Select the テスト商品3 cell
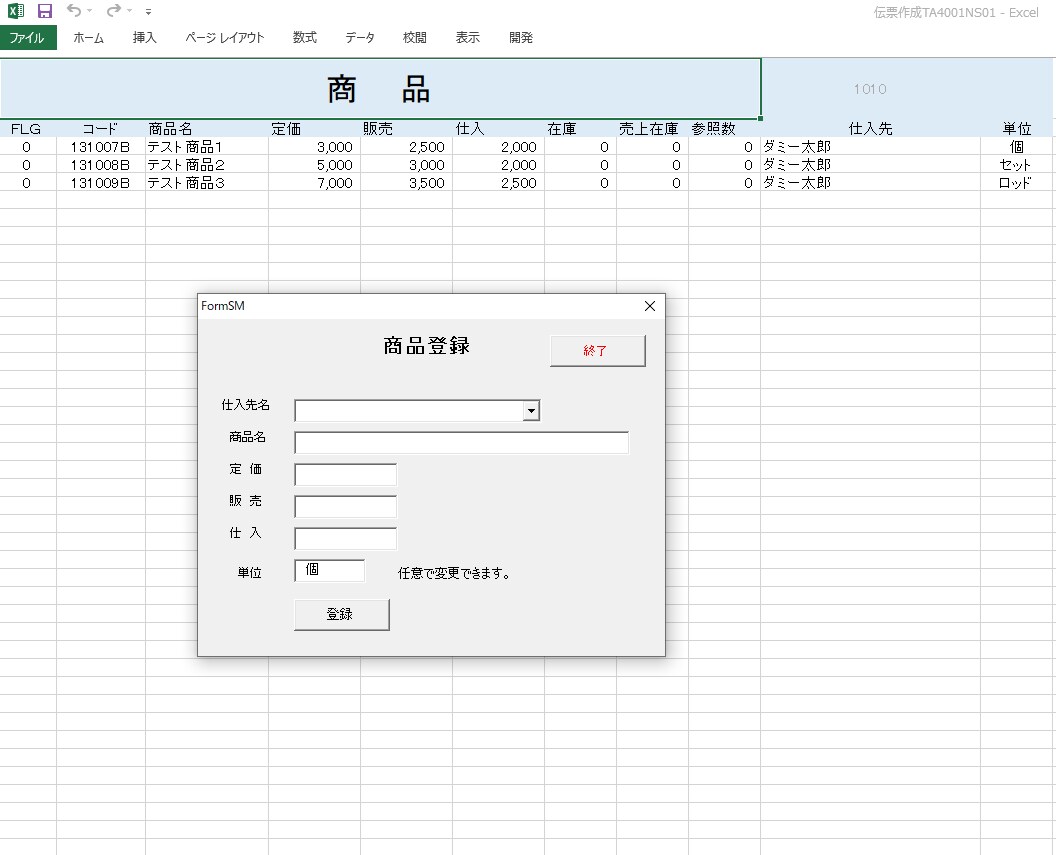Screen dimensions: 1056x855 (x=207, y=183)
